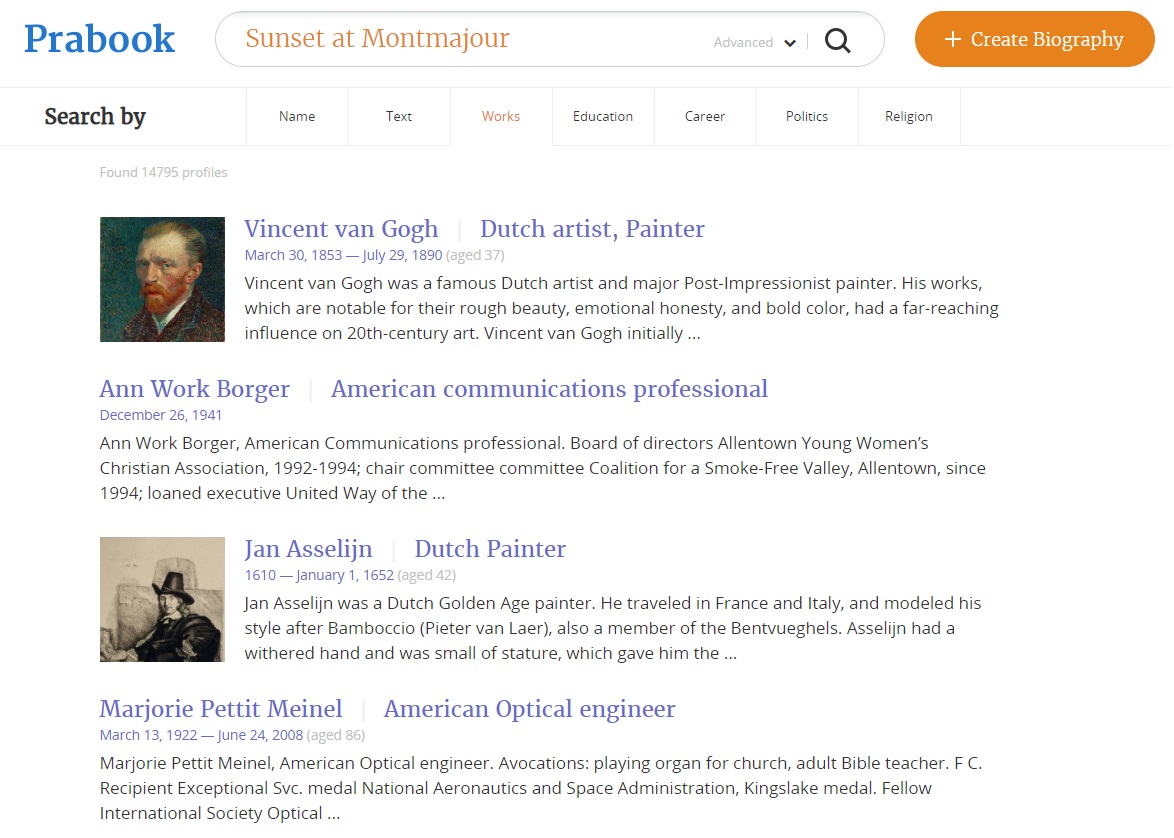This screenshot has width=1174, height=838.
Task: Click date 'March 30, 1853 — July 29, 1890'
Action: [x=343, y=255]
